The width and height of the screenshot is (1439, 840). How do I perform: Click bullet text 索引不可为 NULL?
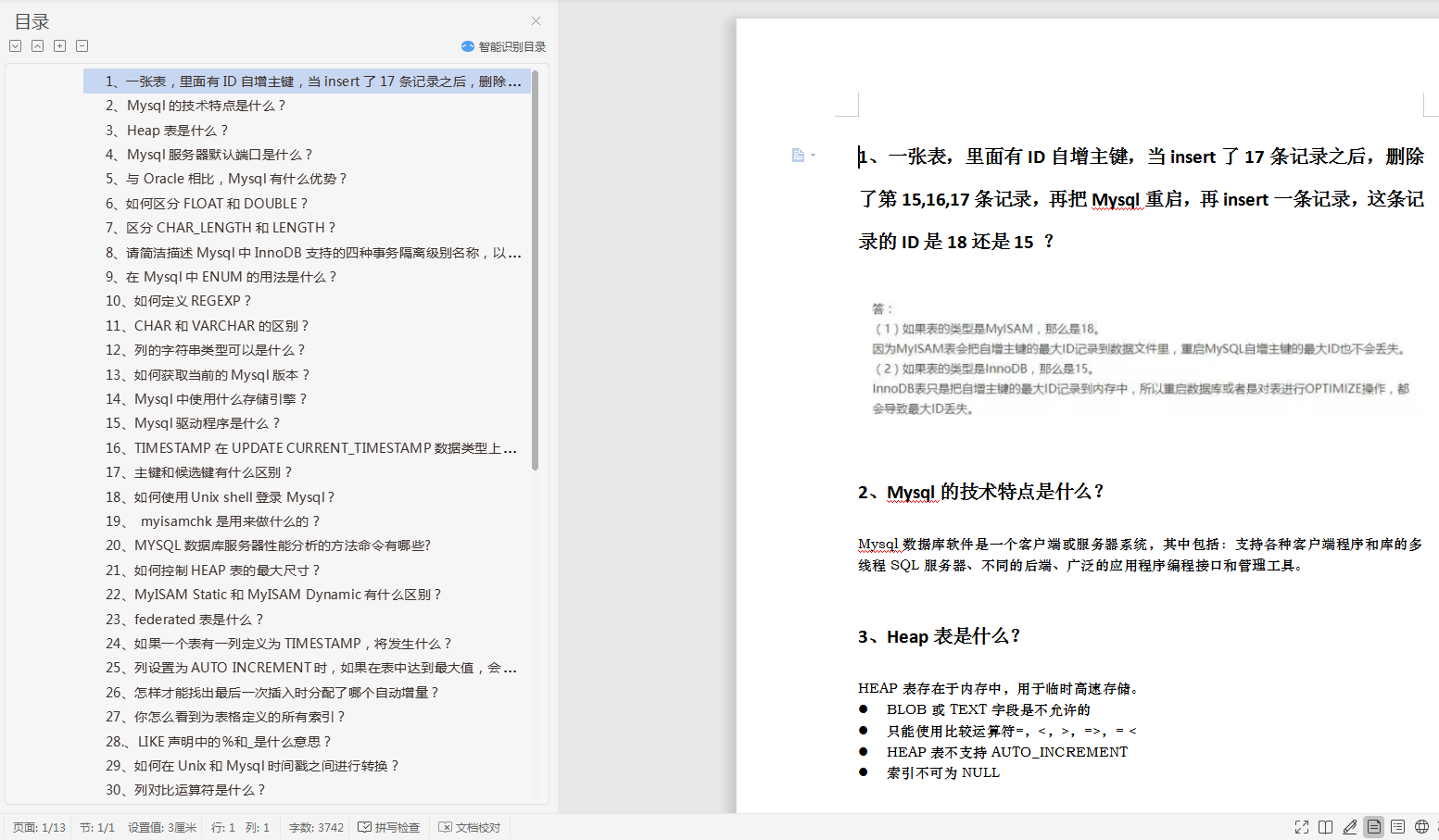coord(943,772)
